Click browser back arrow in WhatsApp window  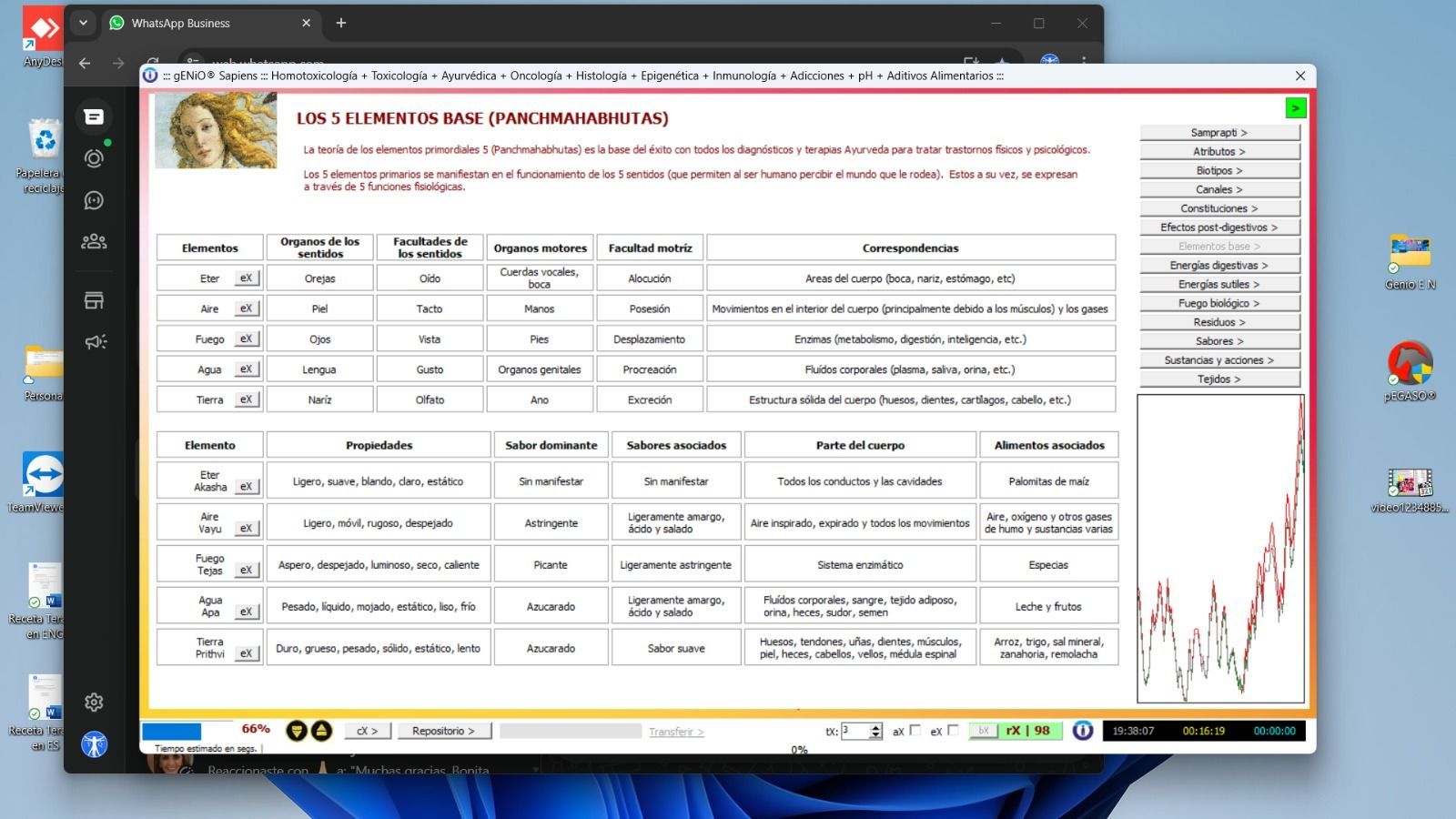tap(85, 63)
